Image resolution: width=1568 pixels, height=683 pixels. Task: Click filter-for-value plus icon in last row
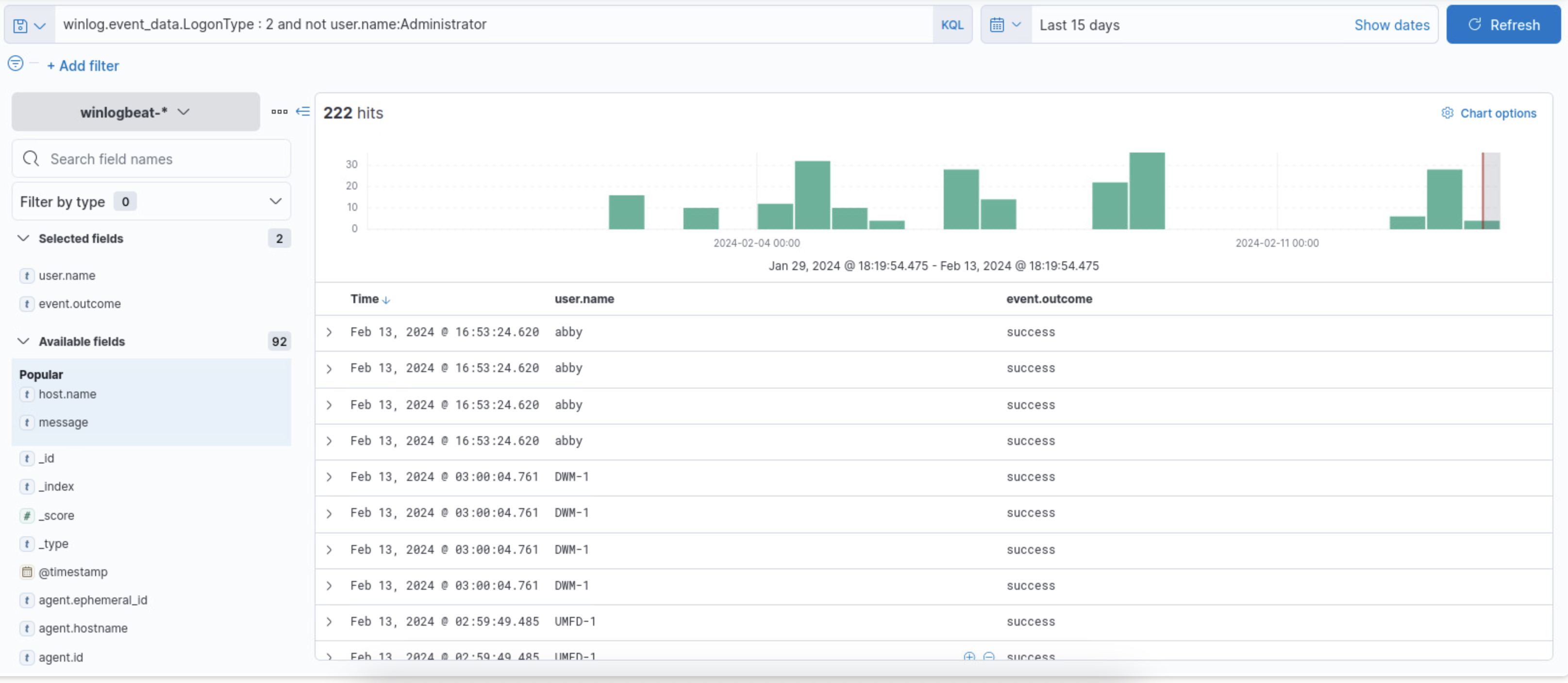click(x=969, y=656)
